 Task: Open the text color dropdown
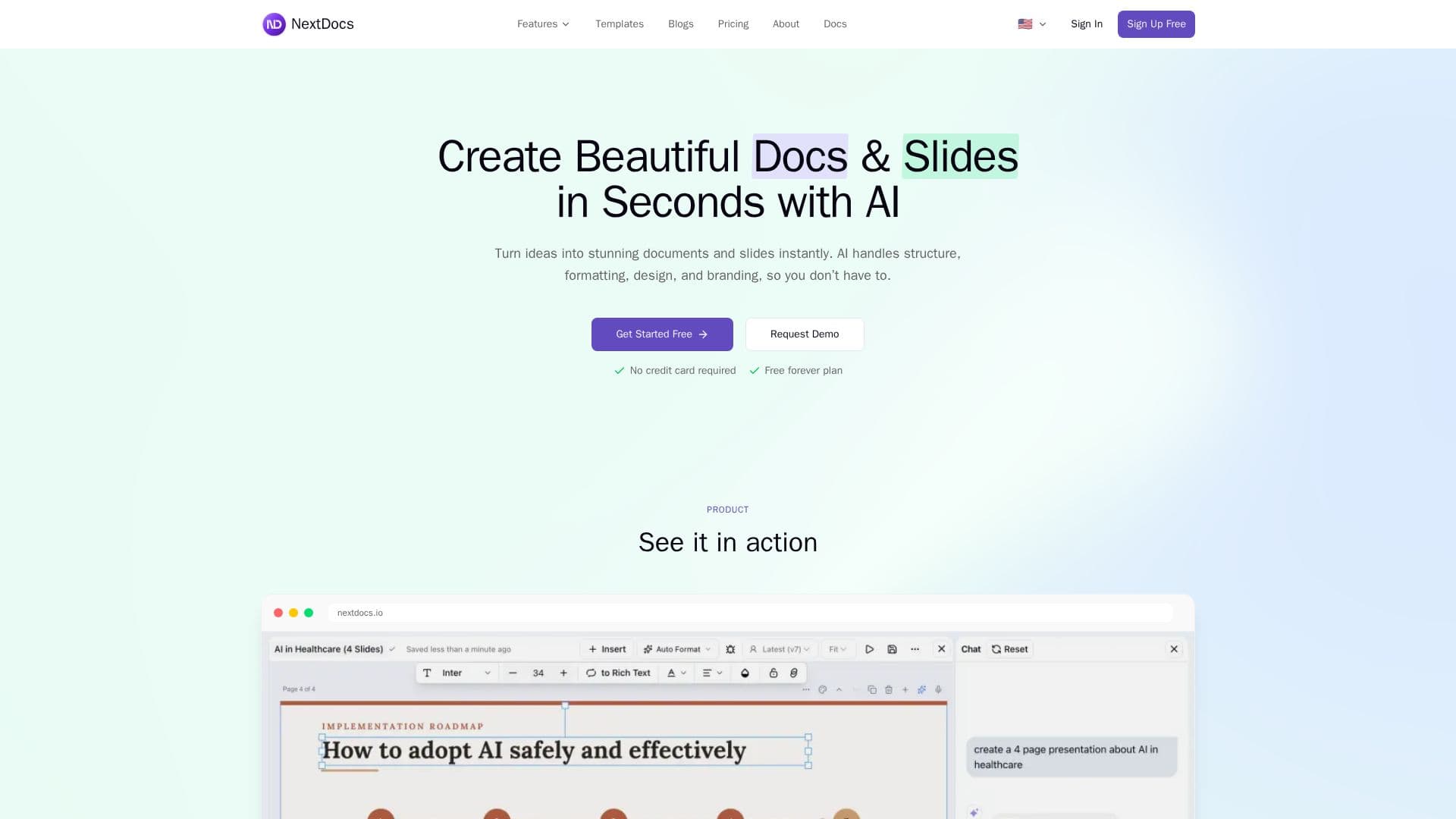tap(676, 673)
